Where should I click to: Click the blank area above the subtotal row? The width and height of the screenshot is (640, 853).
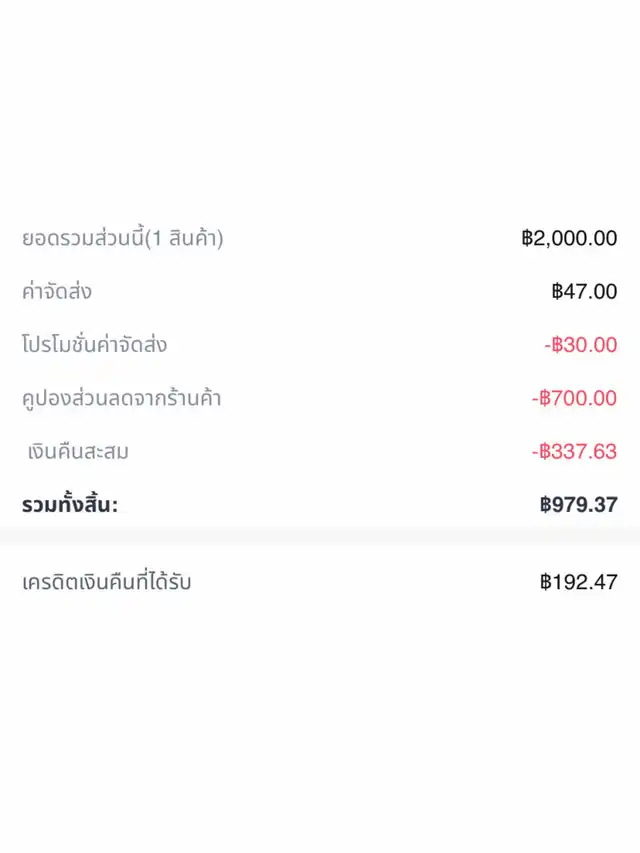(320, 110)
